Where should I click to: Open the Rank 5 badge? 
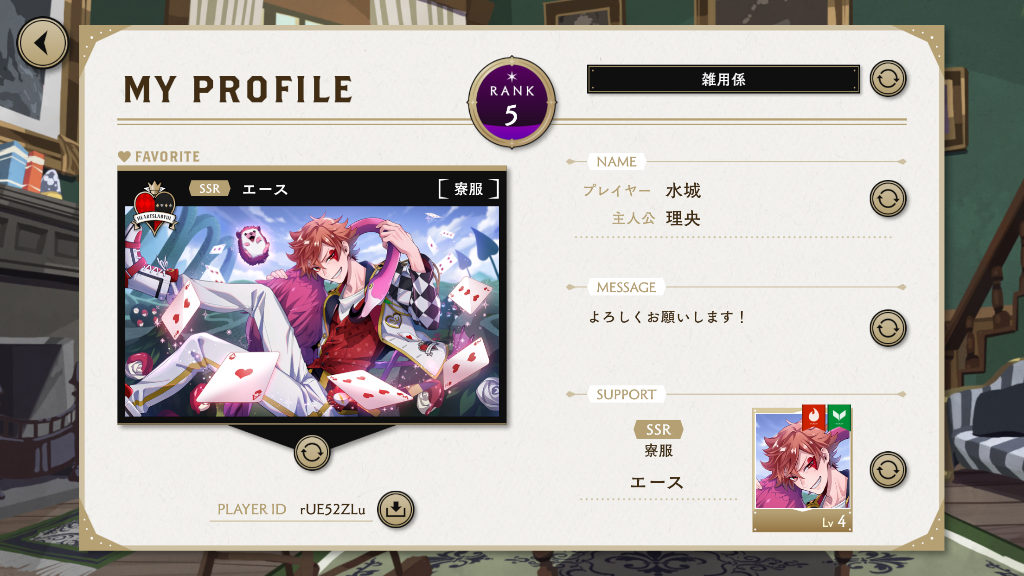coord(512,103)
